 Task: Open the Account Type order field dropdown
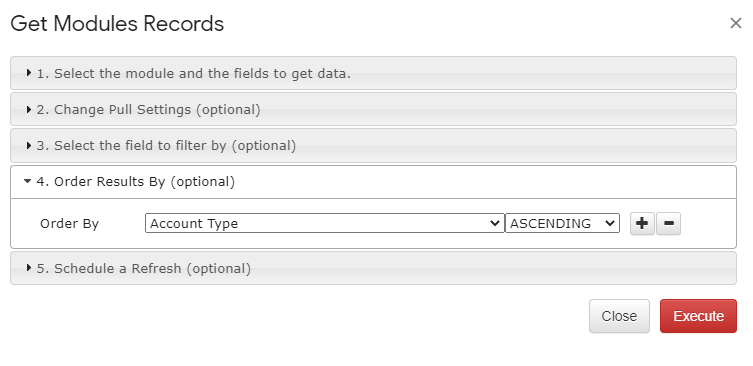(x=325, y=223)
